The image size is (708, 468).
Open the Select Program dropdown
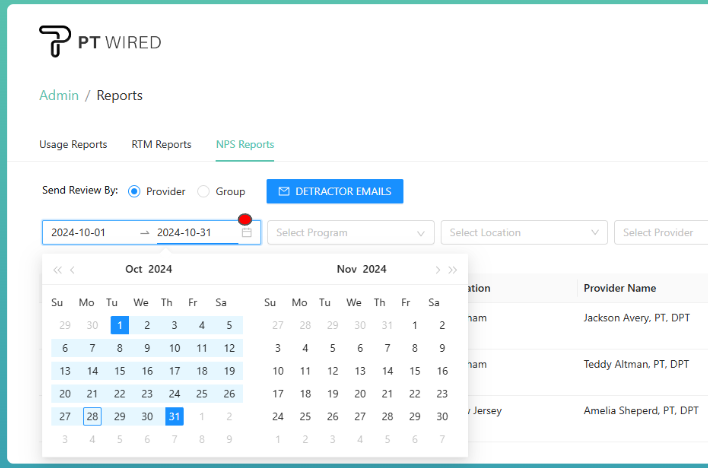(x=350, y=233)
